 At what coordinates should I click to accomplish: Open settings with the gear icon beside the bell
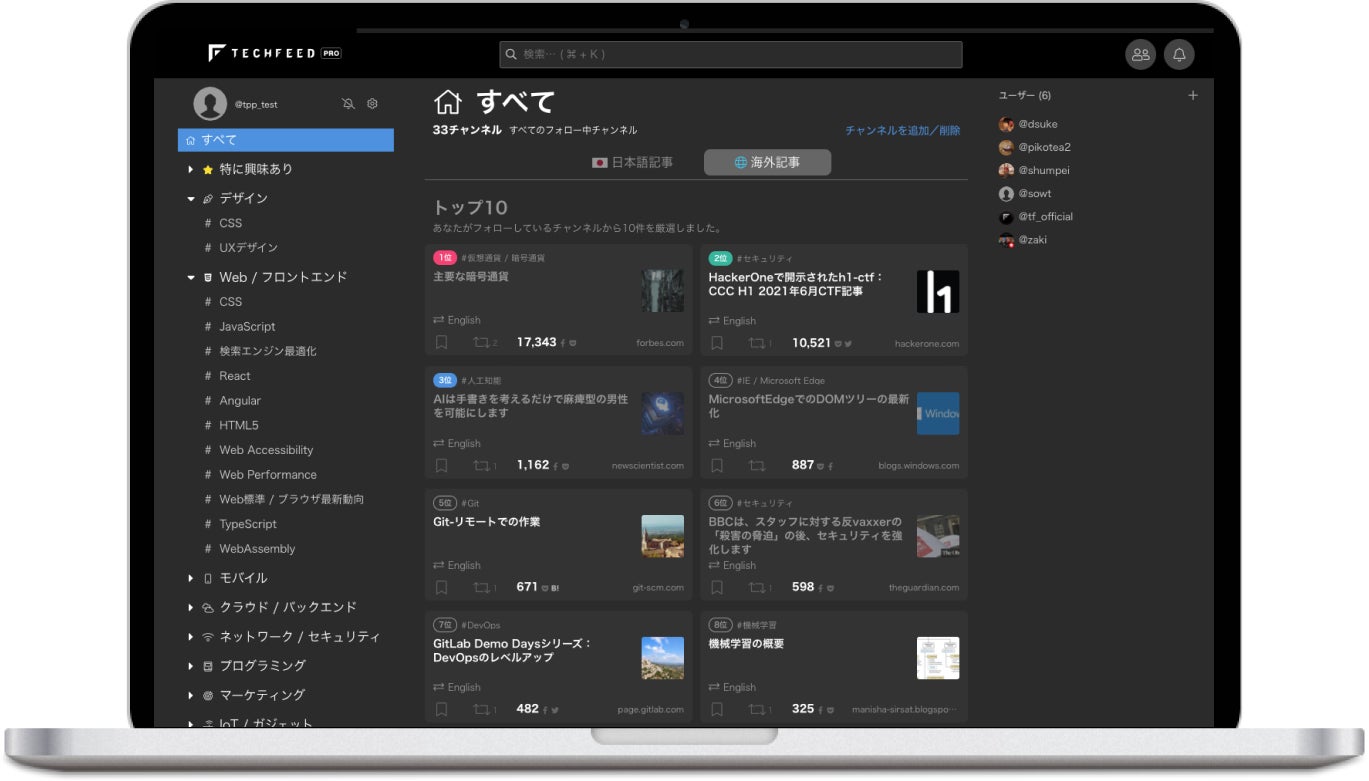pyautogui.click(x=371, y=103)
